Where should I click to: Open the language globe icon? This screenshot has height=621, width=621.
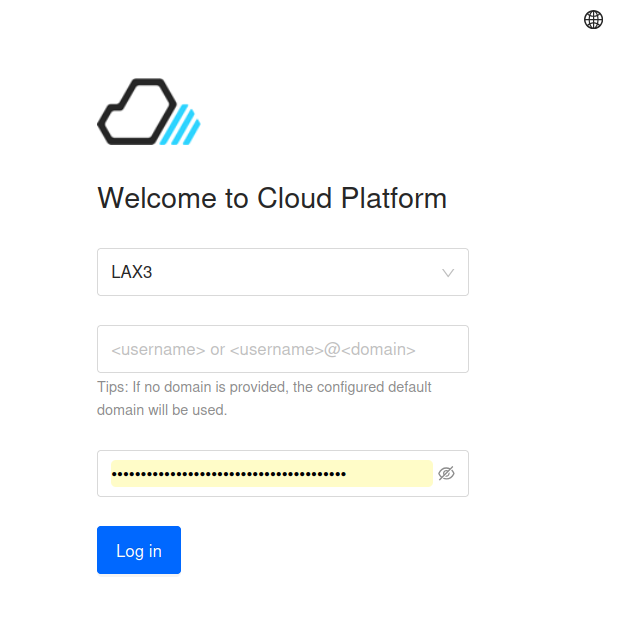(x=593, y=19)
